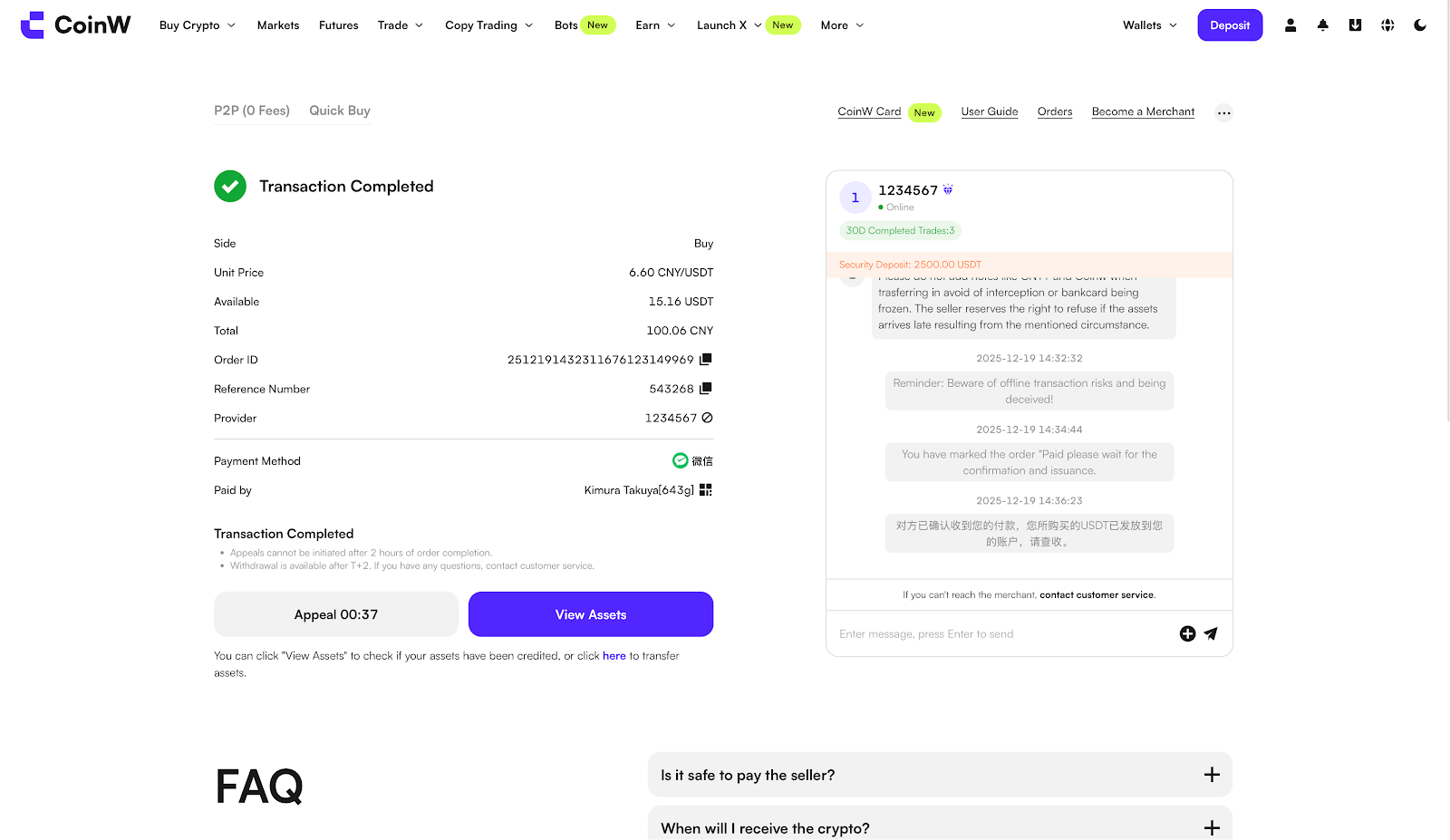
Task: Focus the chat message input field
Action: click(x=997, y=634)
